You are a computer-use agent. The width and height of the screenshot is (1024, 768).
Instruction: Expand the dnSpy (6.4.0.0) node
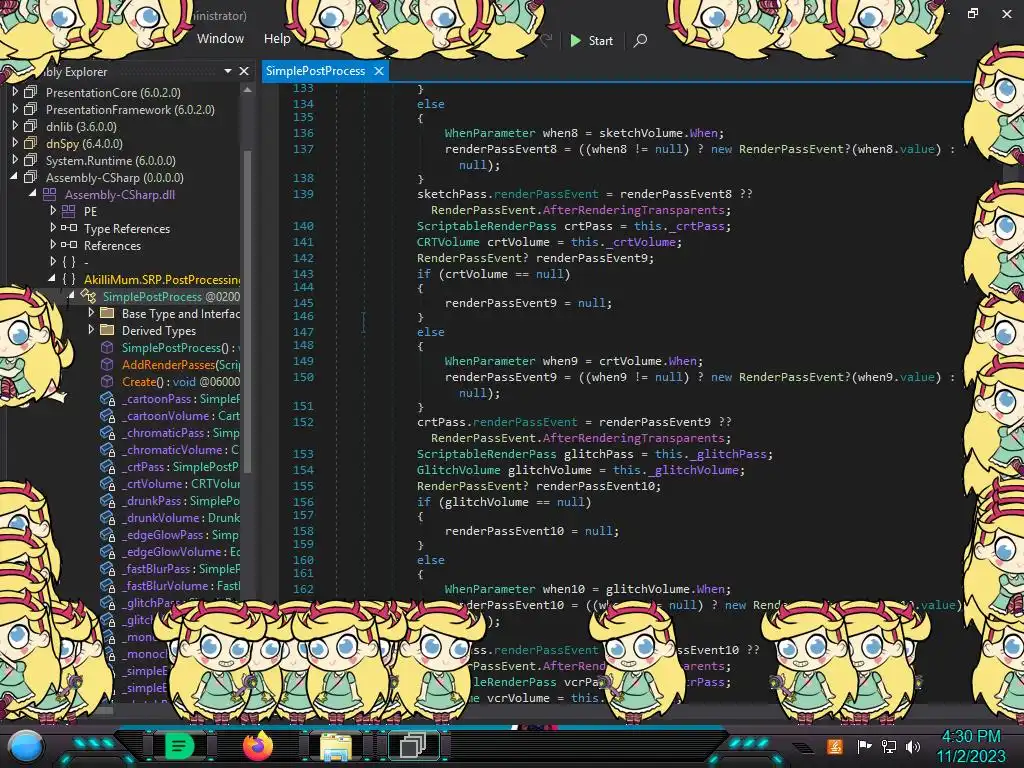[15, 143]
